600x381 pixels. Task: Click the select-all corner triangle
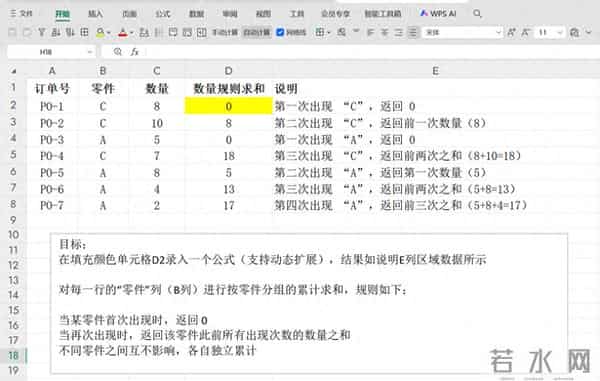(x=14, y=71)
